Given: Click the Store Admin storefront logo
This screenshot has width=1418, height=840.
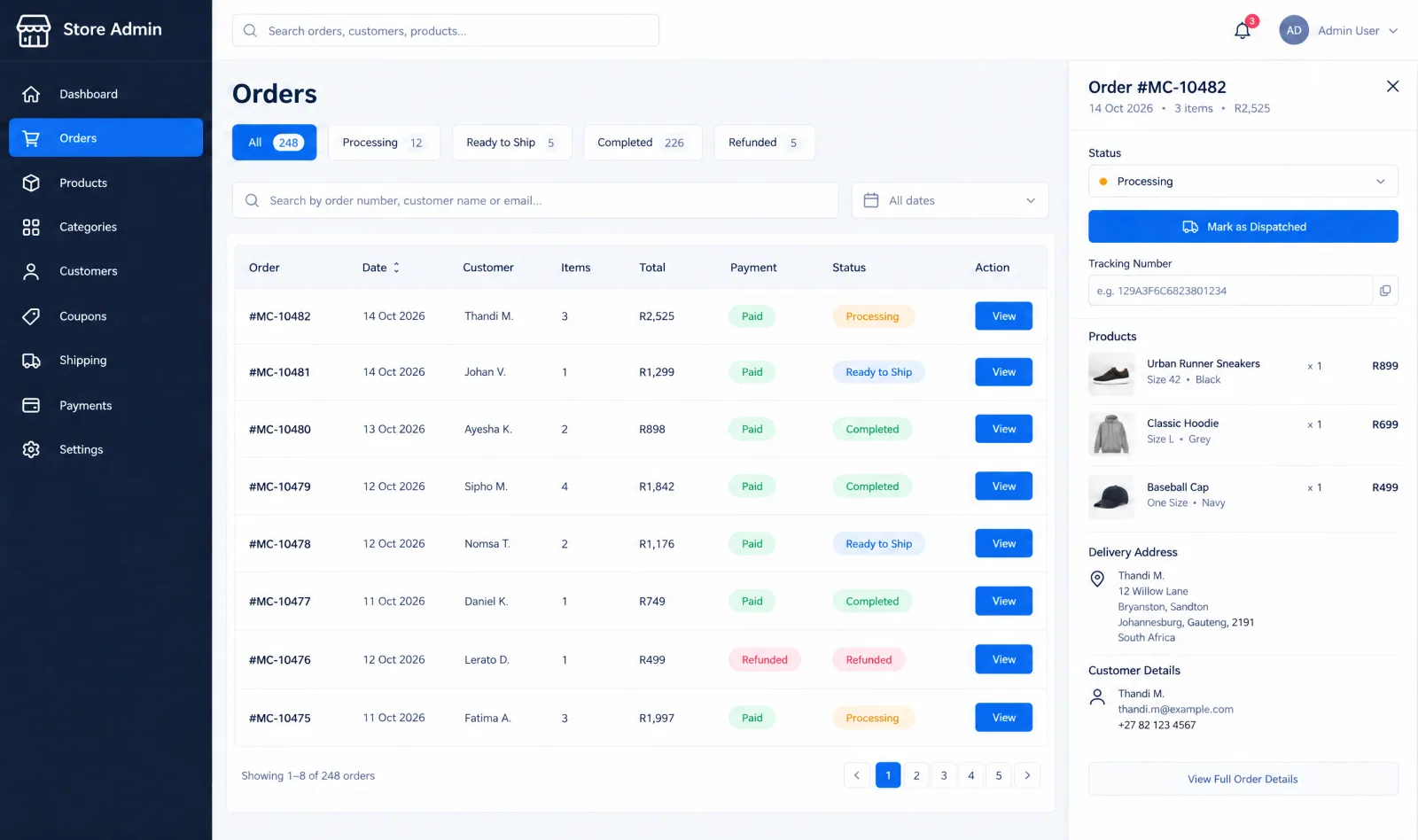Looking at the screenshot, I should coord(34,30).
